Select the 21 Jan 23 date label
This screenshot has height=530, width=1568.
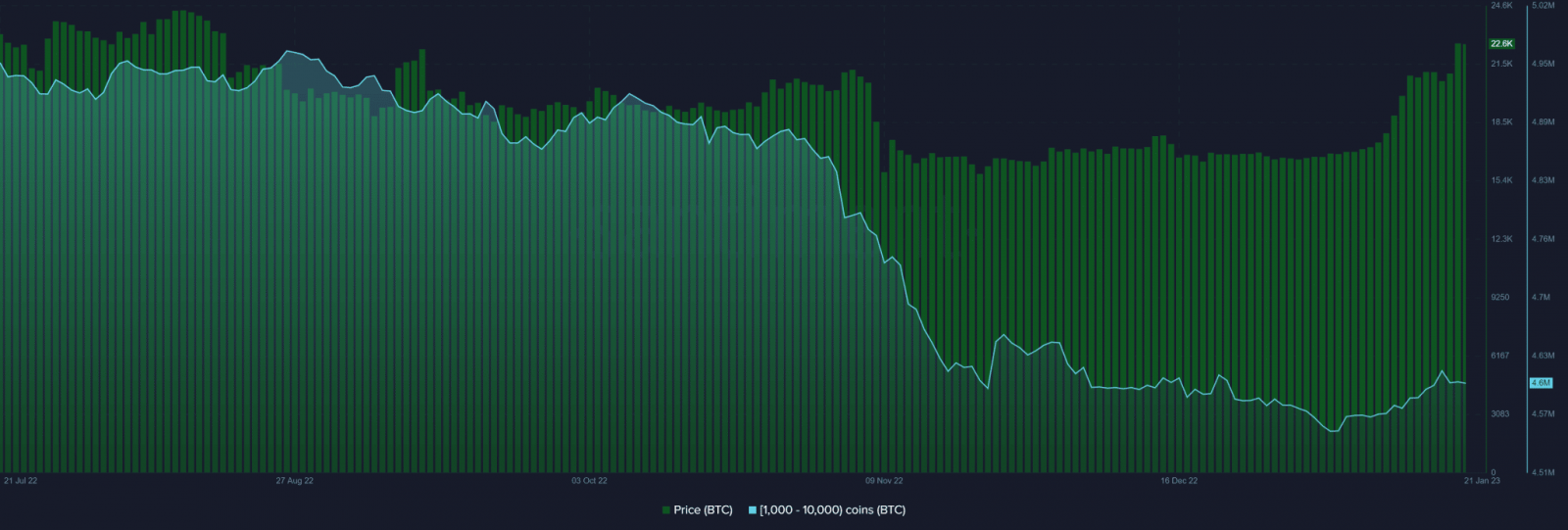[1482, 481]
